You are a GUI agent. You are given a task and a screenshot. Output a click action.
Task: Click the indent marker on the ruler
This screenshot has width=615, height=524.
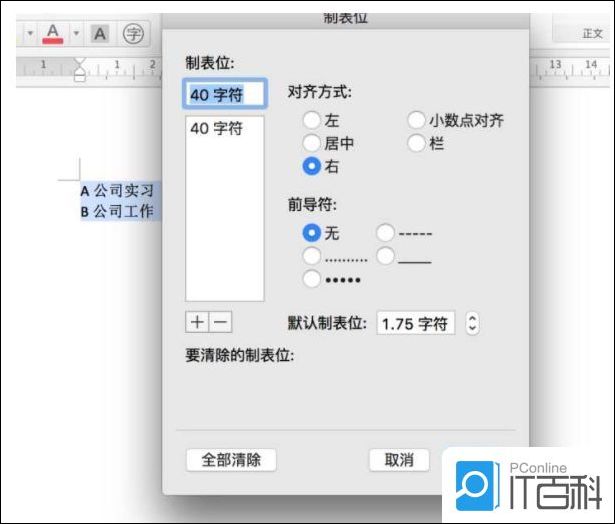click(80, 69)
